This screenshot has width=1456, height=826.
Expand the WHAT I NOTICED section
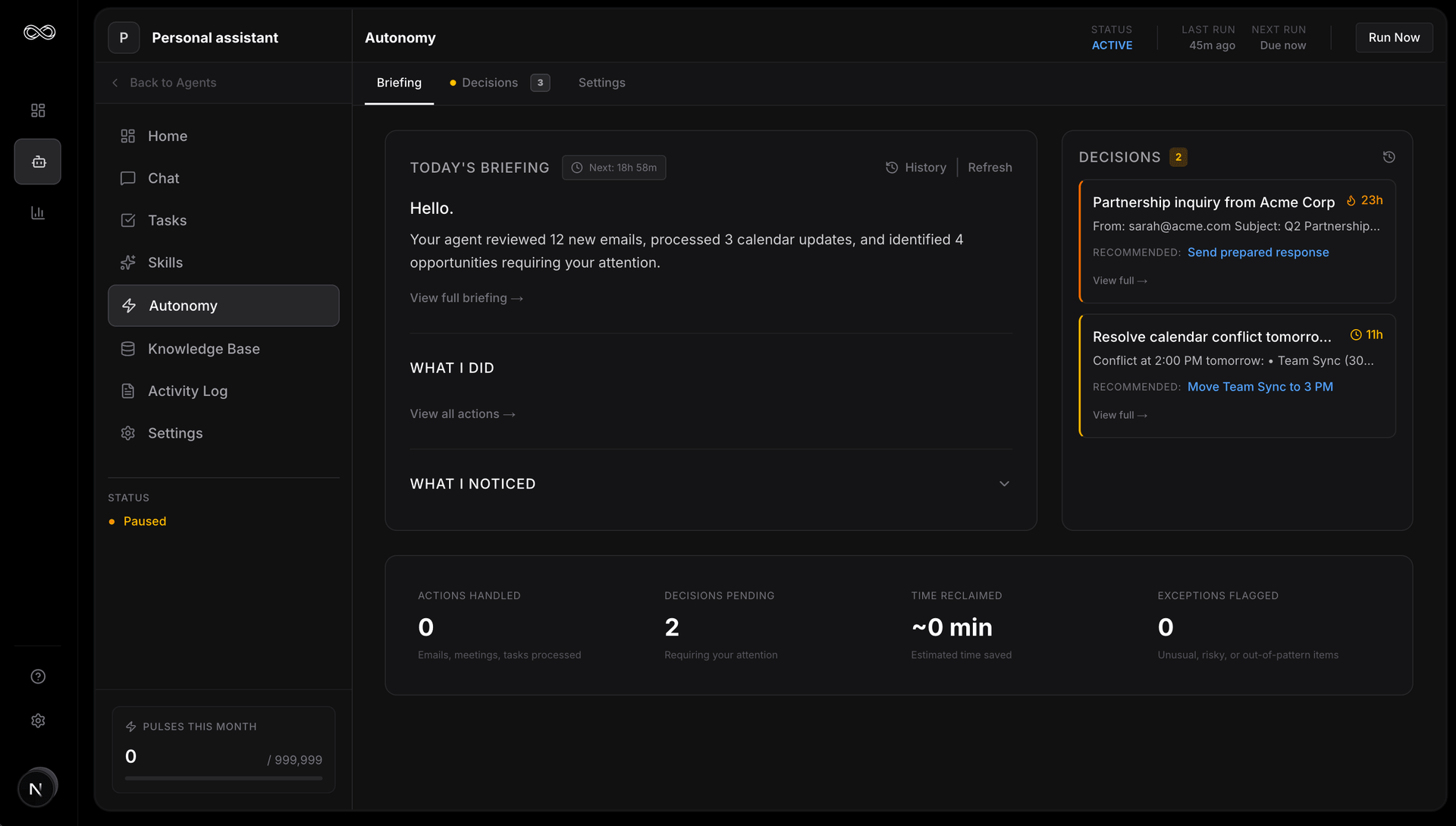pos(1004,483)
